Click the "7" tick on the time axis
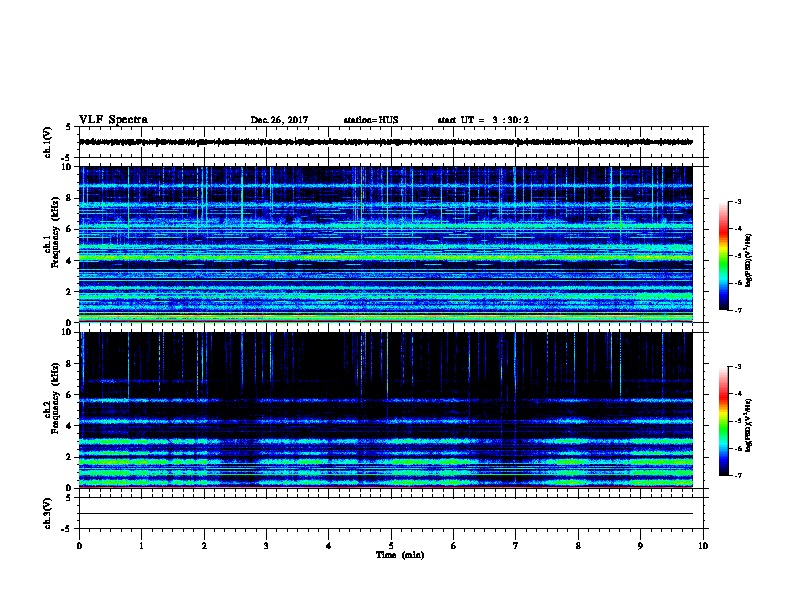The height and width of the screenshot is (612, 792). click(516, 546)
